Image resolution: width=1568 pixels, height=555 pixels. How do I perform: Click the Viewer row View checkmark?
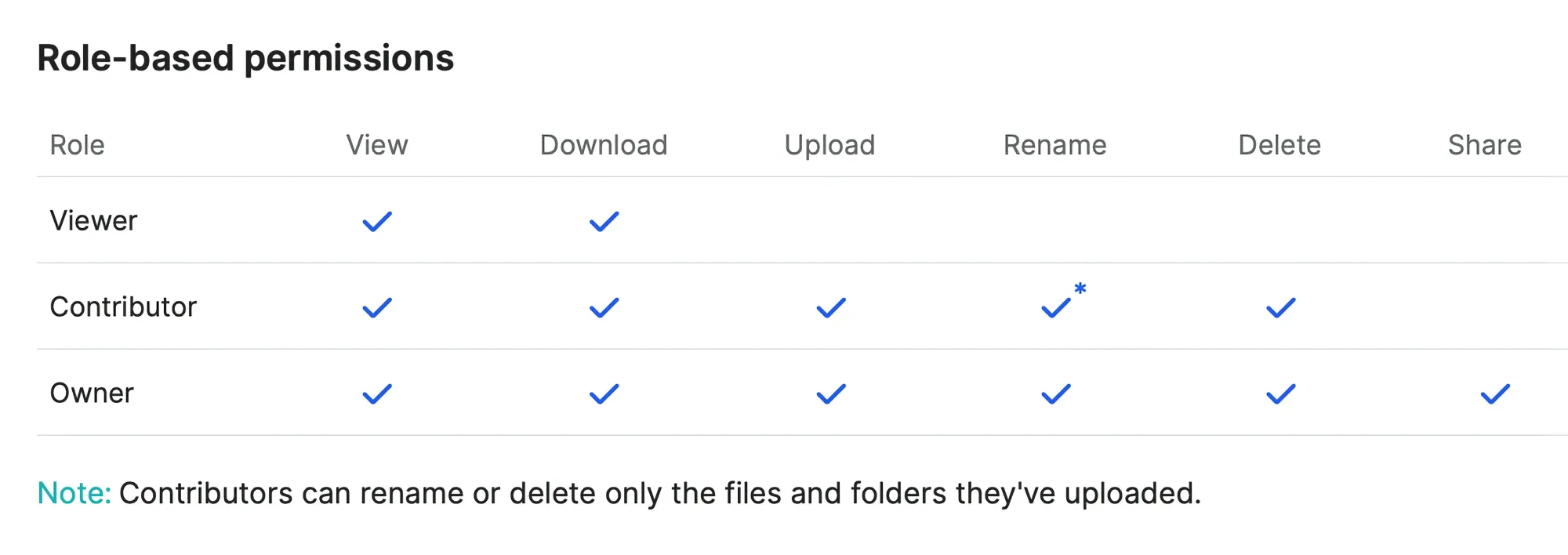377,222
